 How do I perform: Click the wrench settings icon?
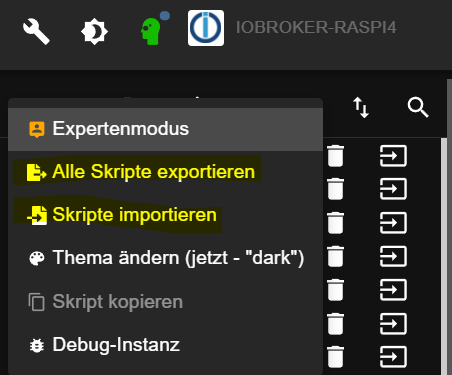click(x=36, y=31)
